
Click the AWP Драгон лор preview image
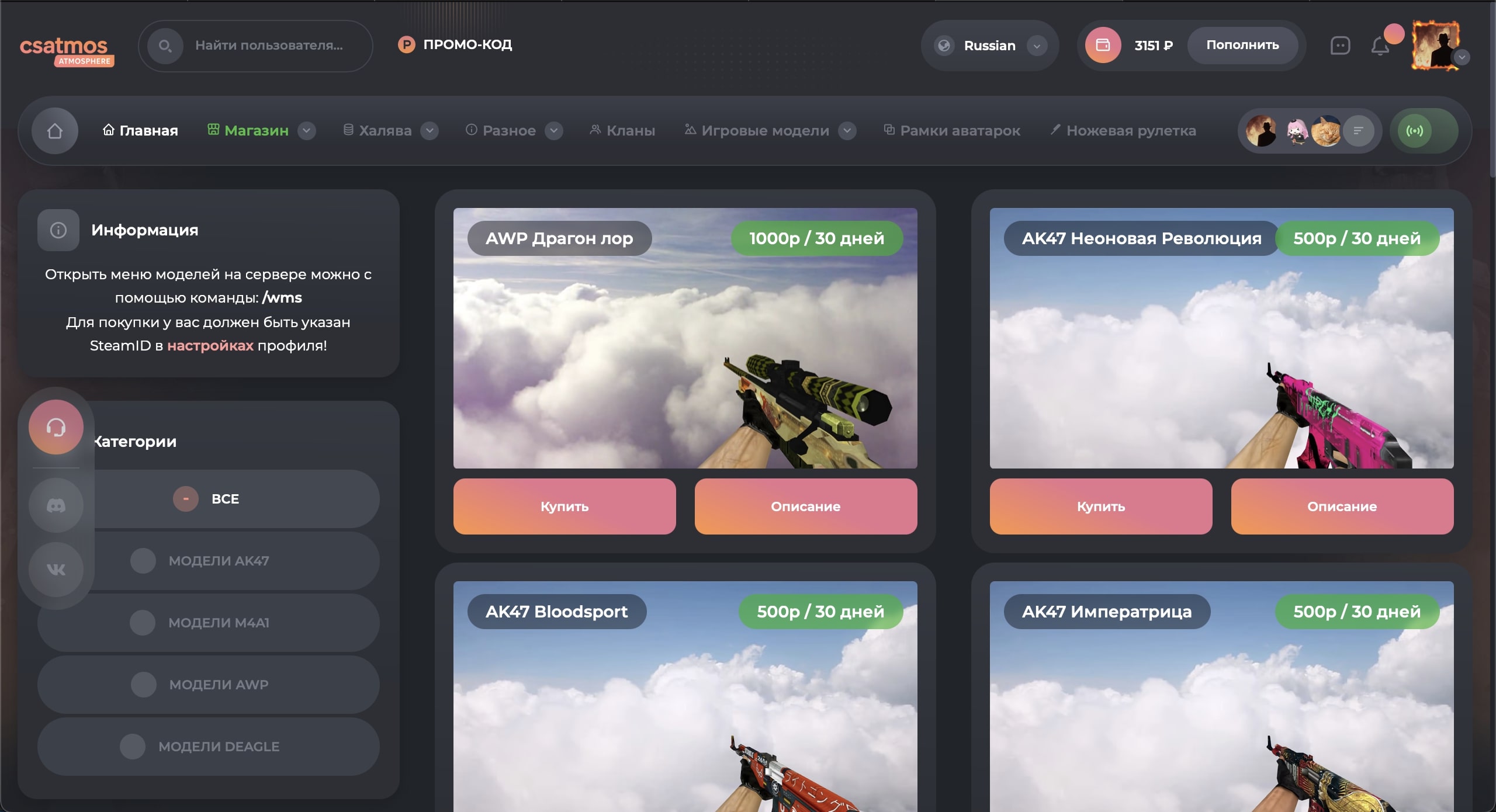pyautogui.click(x=685, y=338)
